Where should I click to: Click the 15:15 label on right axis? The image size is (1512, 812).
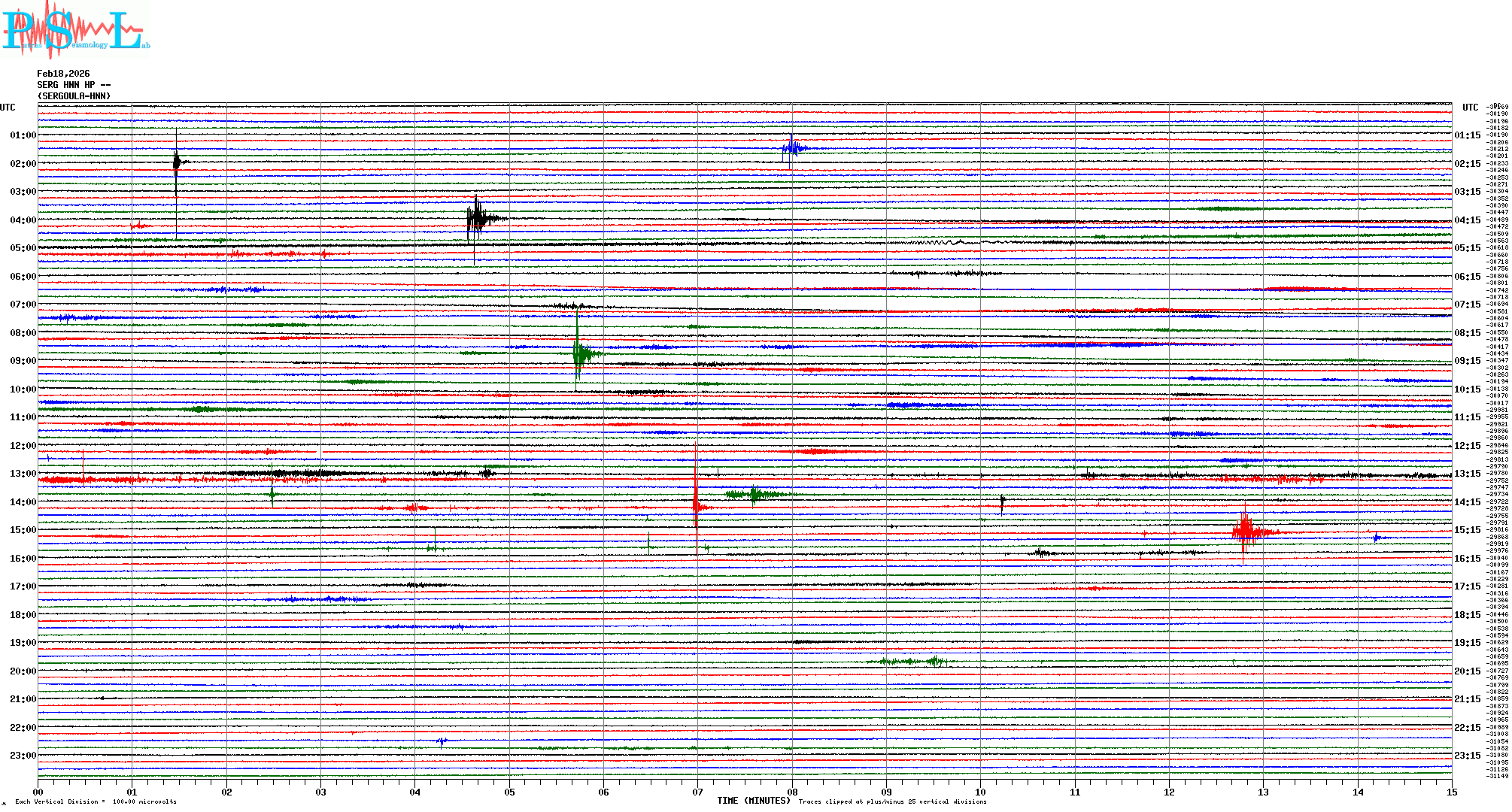coord(1467,530)
